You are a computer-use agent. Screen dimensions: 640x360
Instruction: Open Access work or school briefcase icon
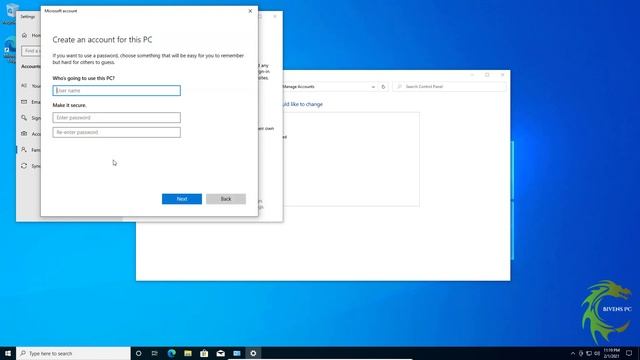pyautogui.click(x=24, y=133)
